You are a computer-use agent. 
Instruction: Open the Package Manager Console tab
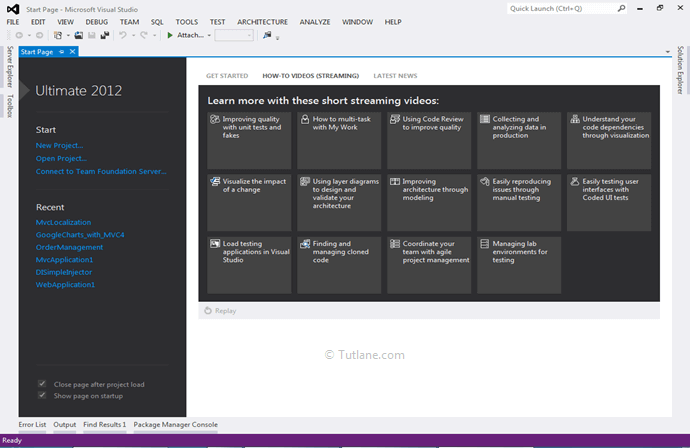176,425
